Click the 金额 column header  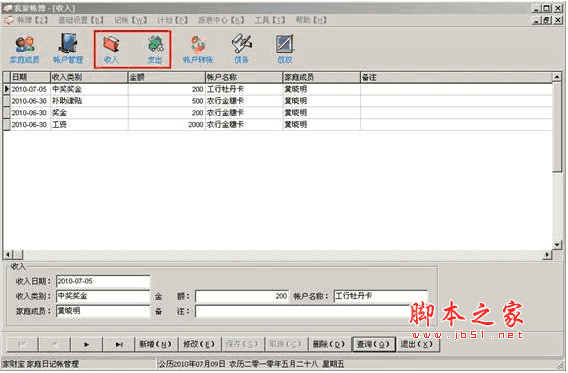point(166,77)
